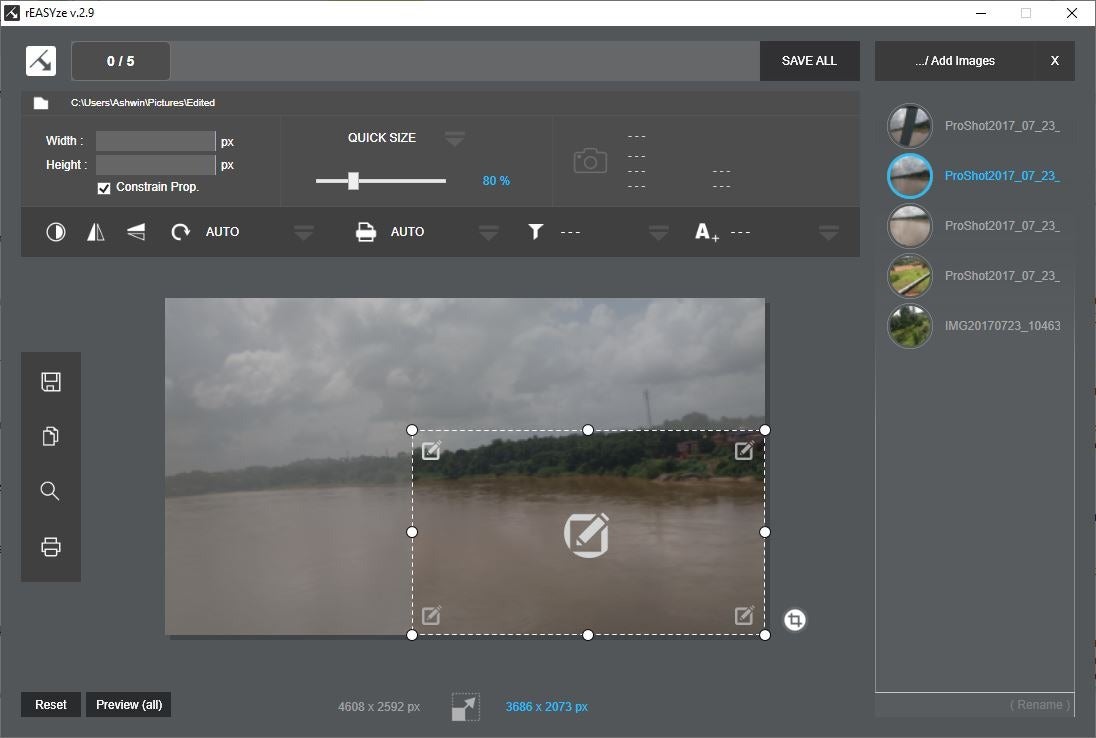This screenshot has width=1096, height=738.
Task: Click the print icon in left sidebar
Action: 51,547
